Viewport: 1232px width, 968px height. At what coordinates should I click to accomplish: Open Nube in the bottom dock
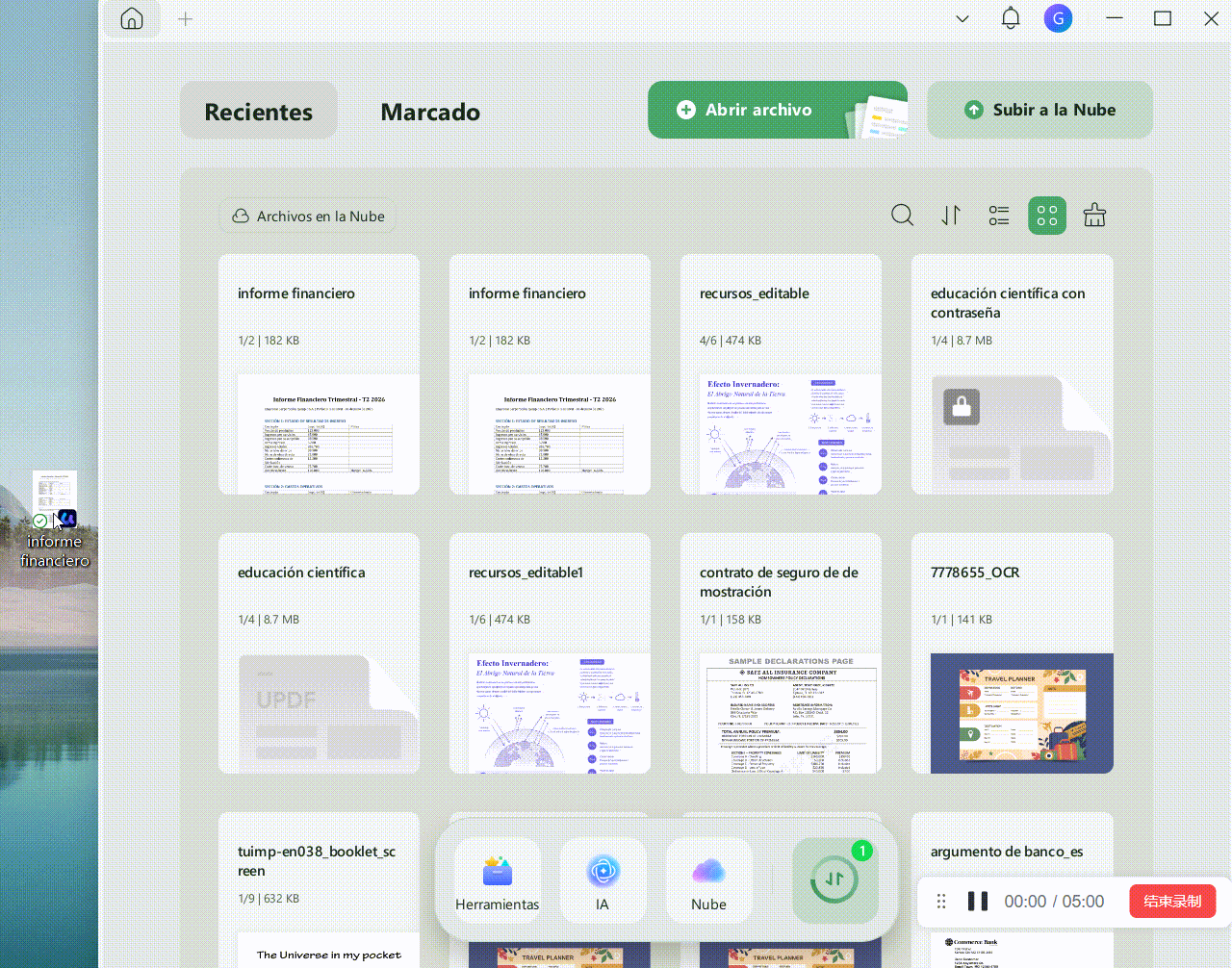coord(708,880)
